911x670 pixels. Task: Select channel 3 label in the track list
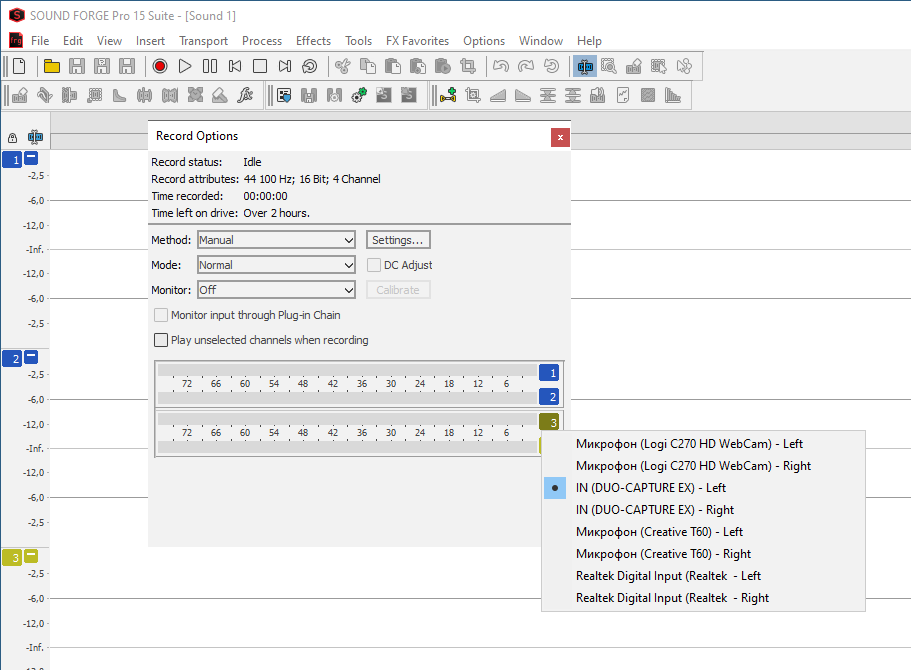click(x=12, y=558)
